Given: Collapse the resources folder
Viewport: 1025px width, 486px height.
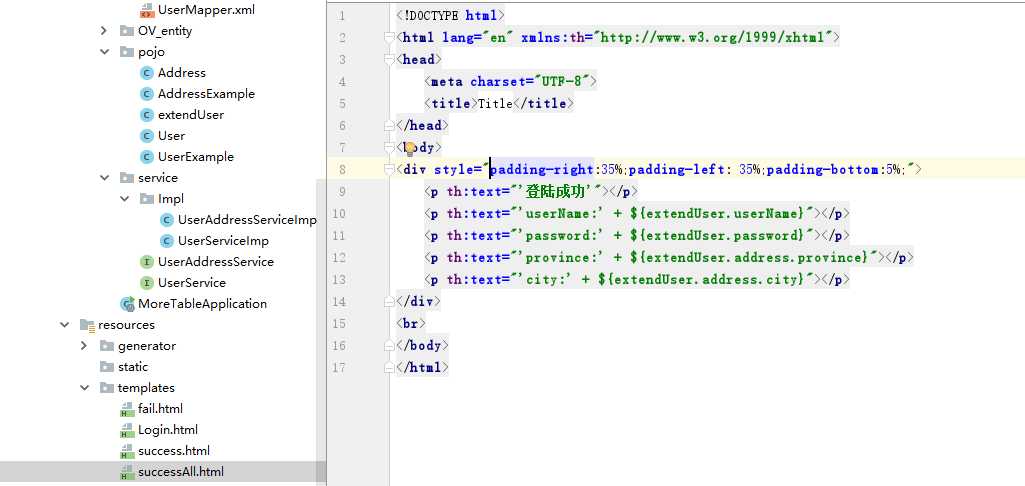Looking at the screenshot, I should [64, 324].
